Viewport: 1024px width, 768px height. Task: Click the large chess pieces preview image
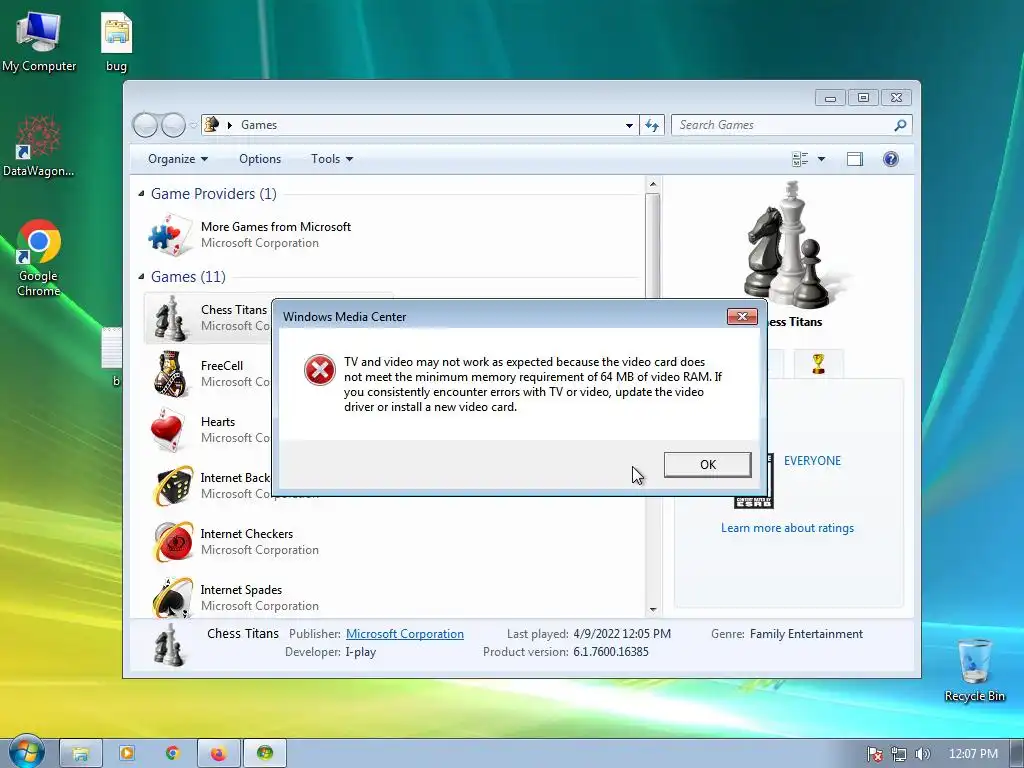tap(790, 246)
